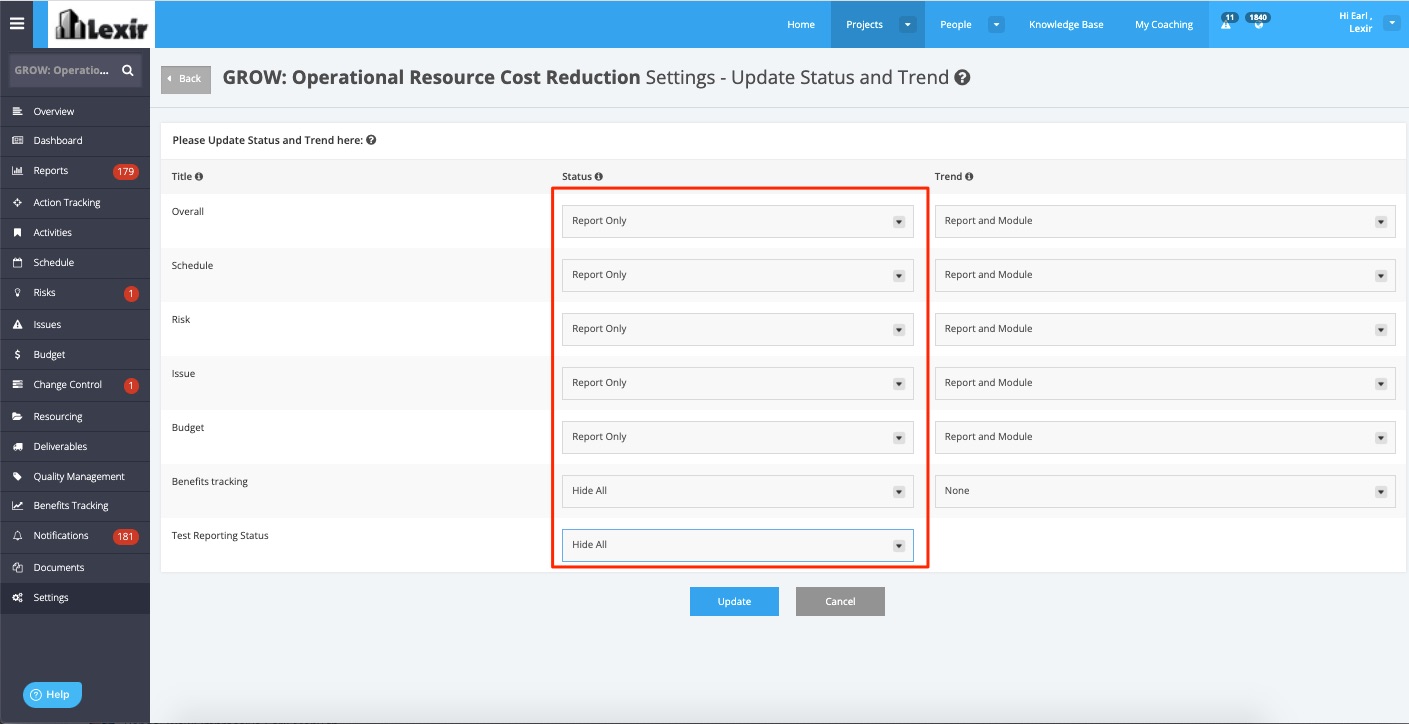Open My Coaching in top navigation
The height and width of the screenshot is (724, 1409).
[1164, 25]
